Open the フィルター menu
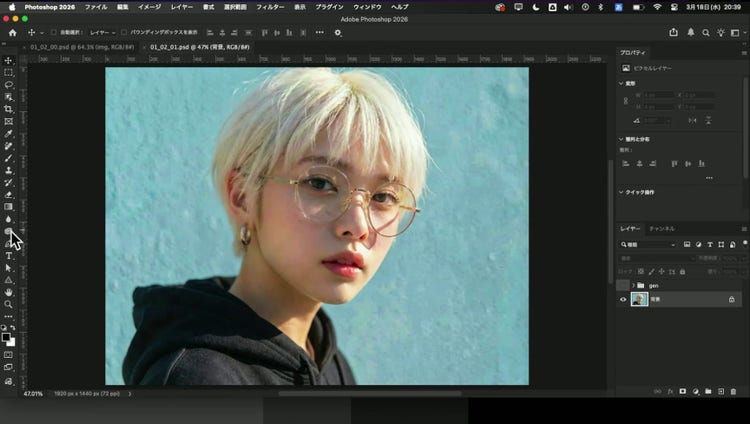This screenshot has height=424, width=750. coord(270,6)
